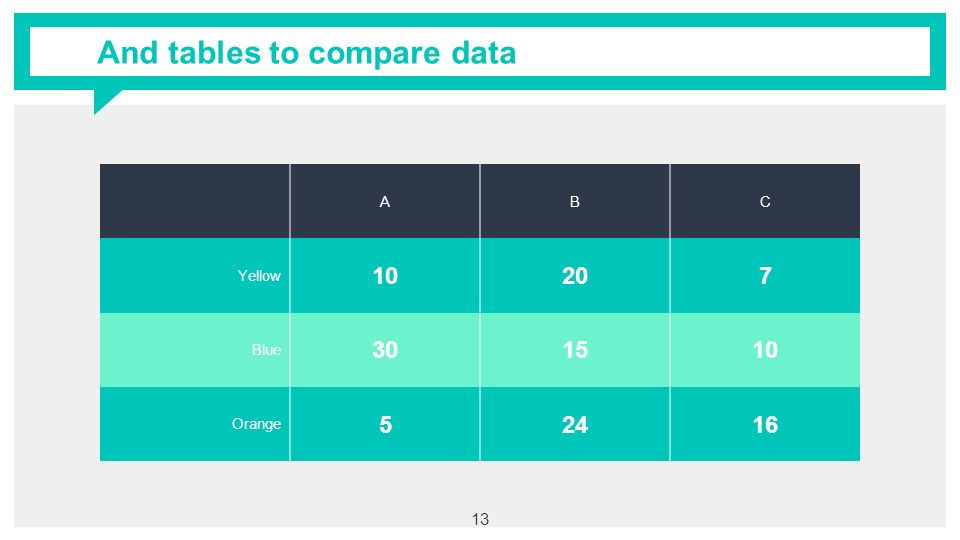This screenshot has width=960, height=540.
Task: Click Blue row value 30
Action: click(x=385, y=350)
